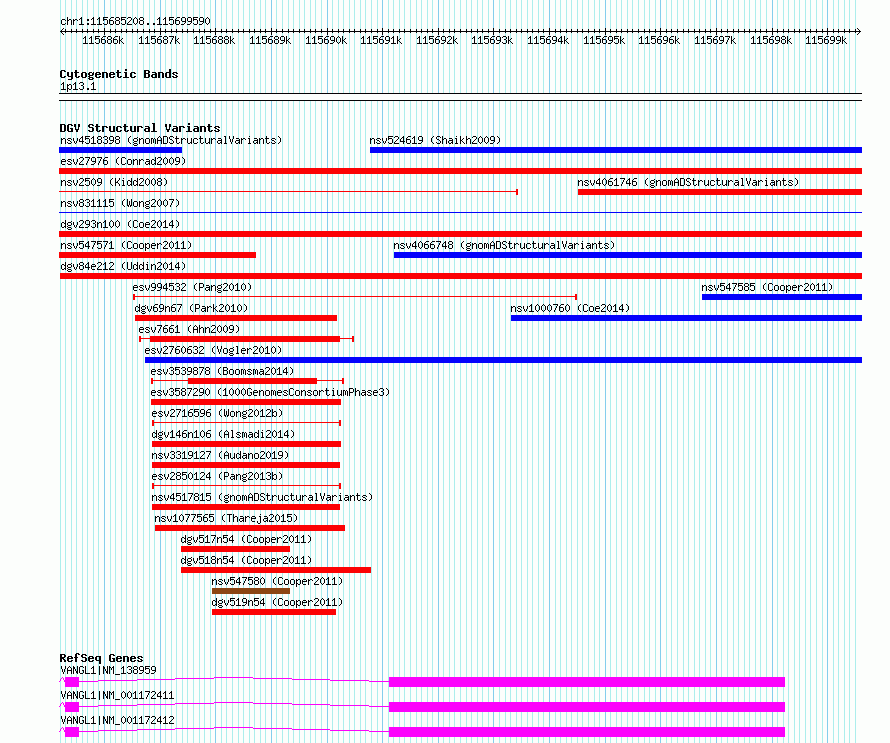This screenshot has width=890, height=743.
Task: Select esv994532 (Pang2010) variant
Action: pos(355,297)
